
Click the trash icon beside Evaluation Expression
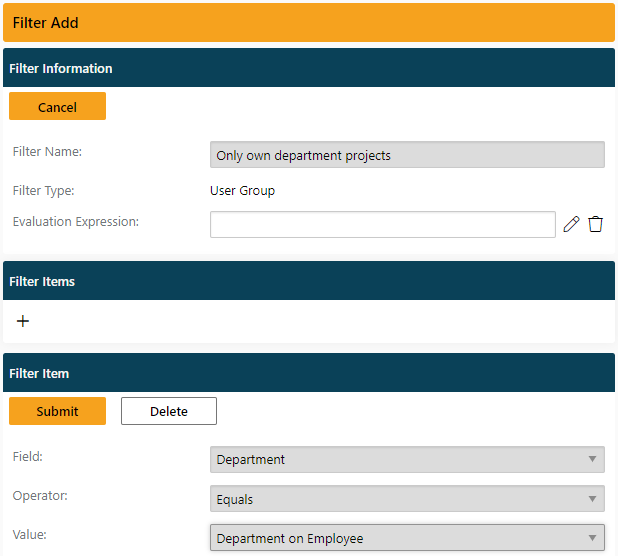click(x=595, y=224)
